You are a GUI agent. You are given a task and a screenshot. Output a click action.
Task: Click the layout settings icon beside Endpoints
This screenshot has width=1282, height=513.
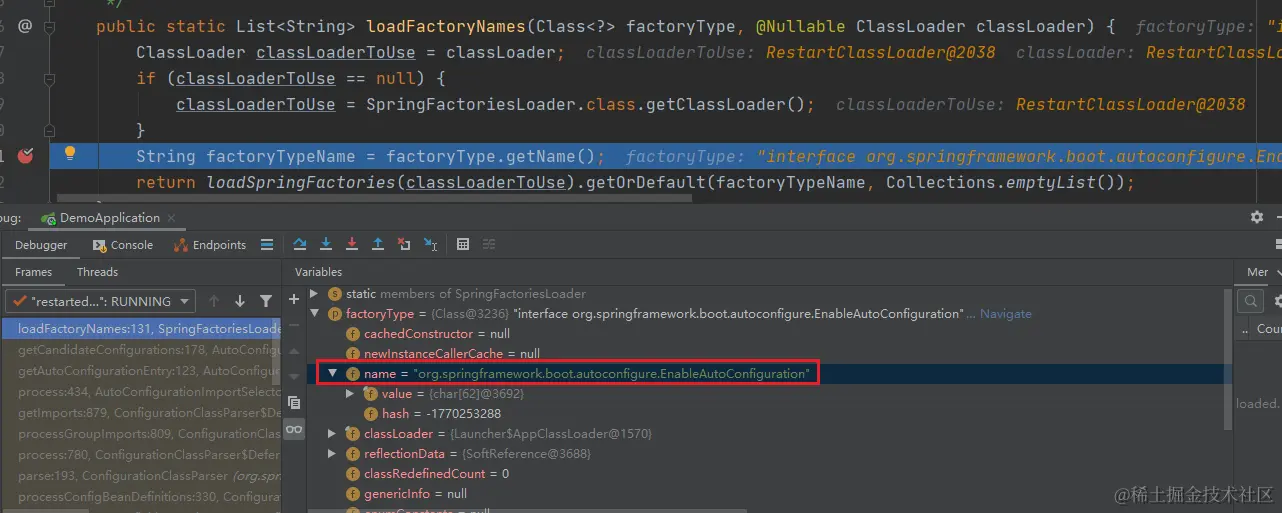(267, 244)
